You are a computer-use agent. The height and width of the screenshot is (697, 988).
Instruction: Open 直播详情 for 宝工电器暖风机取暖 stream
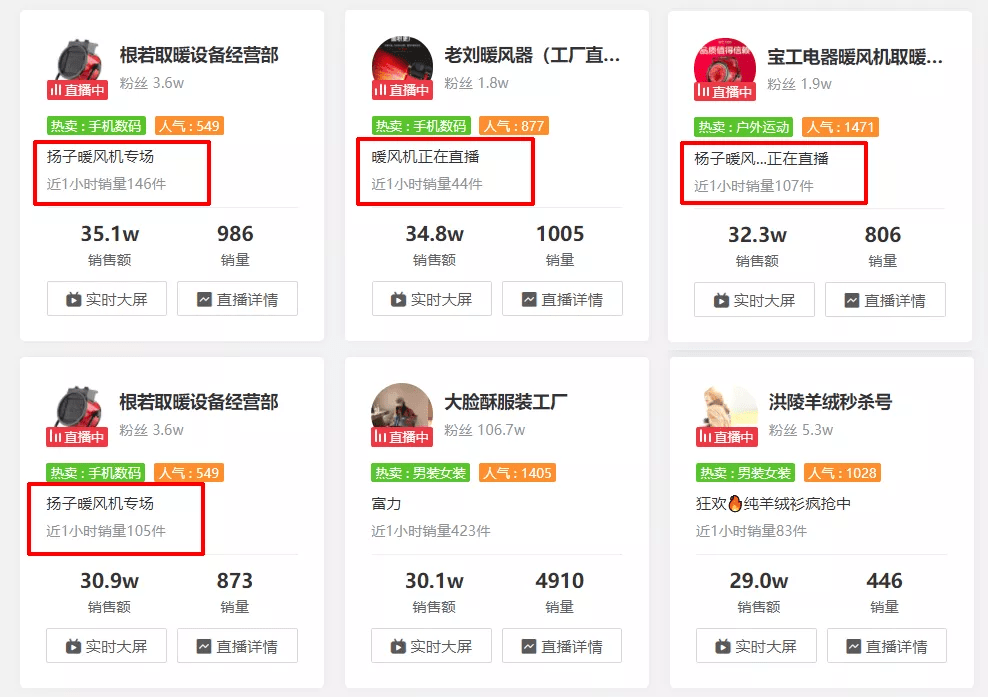[885, 300]
